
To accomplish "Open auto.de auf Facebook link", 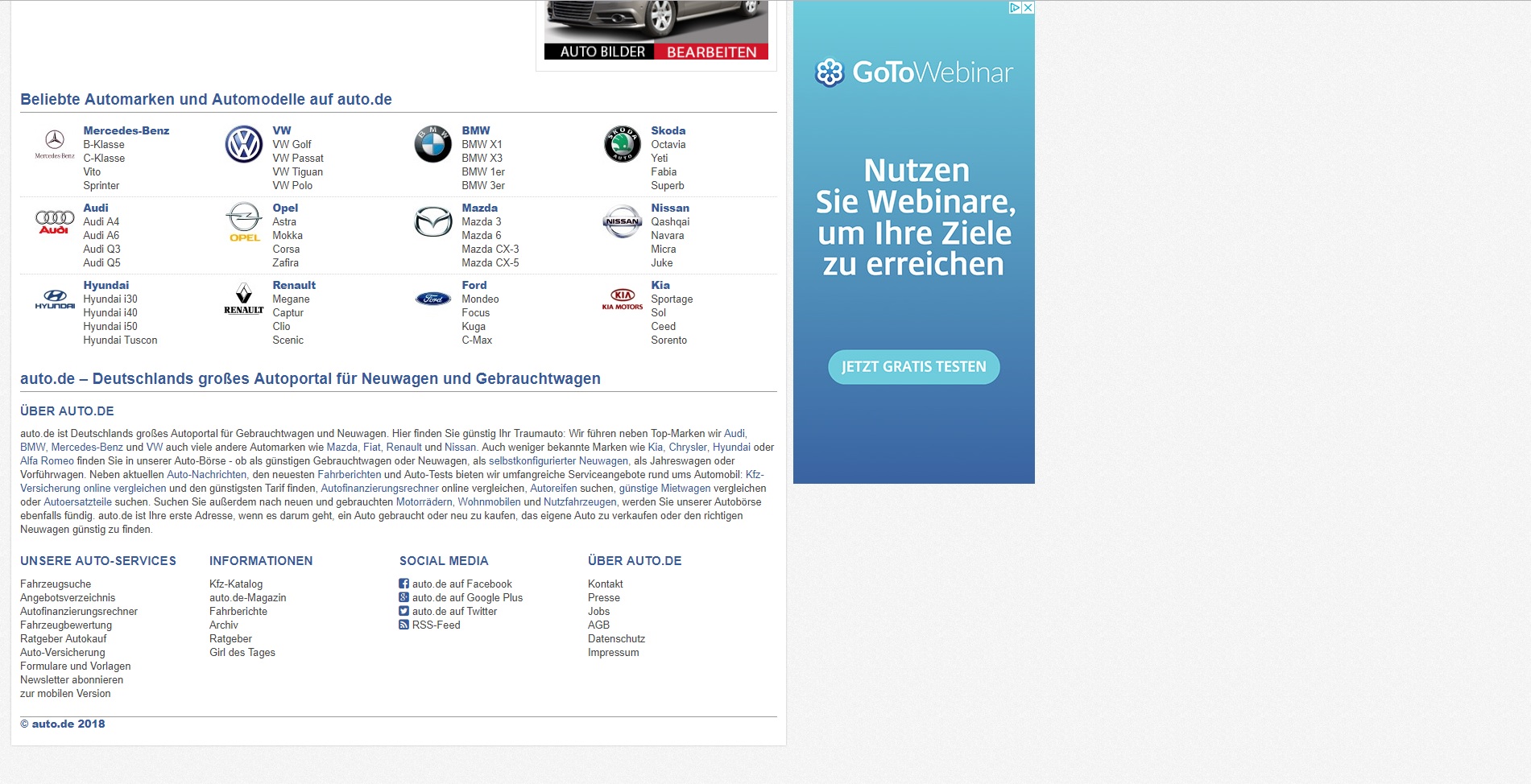I will [462, 584].
